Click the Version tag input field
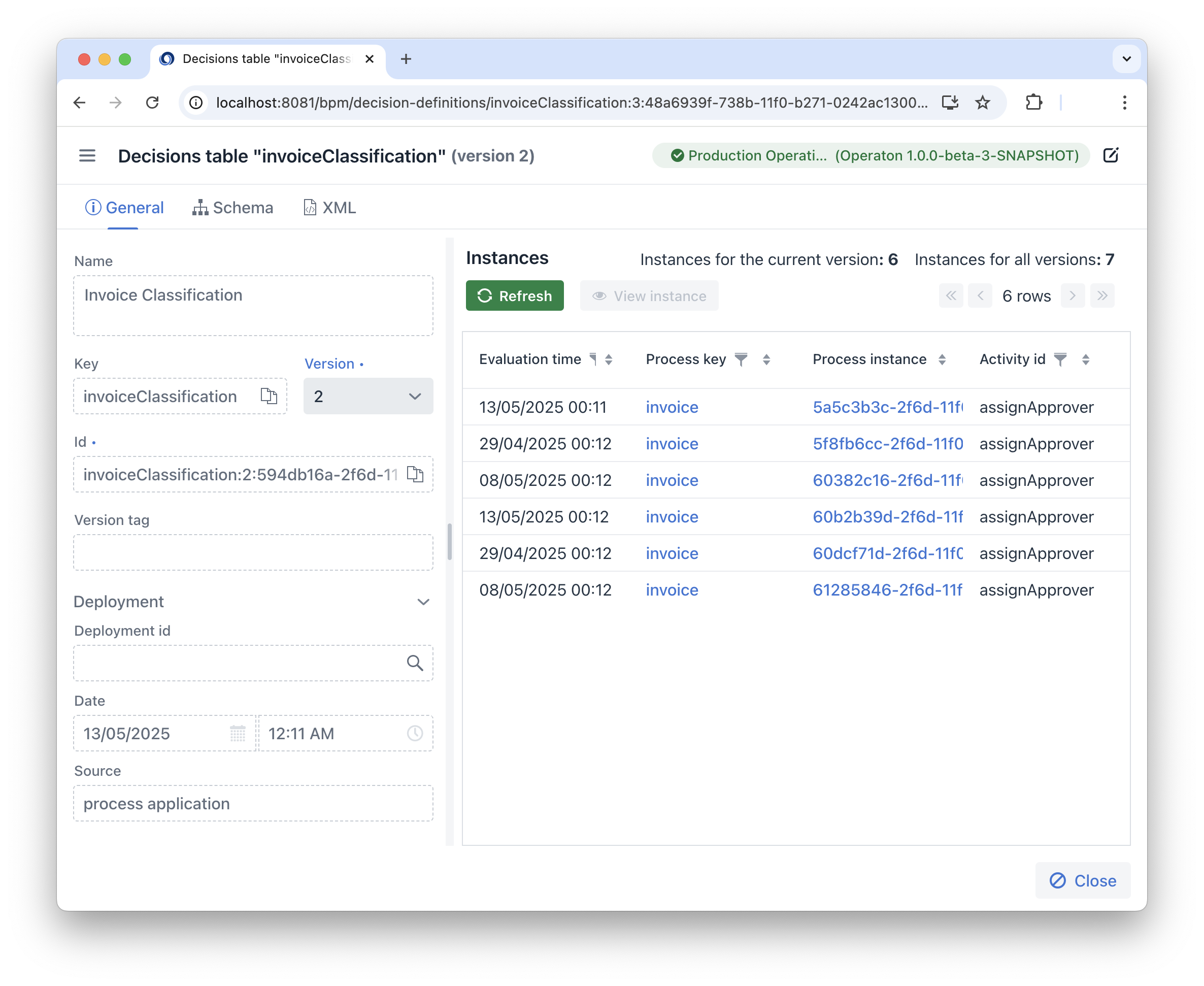Screen dimensions: 1204x986 (x=253, y=552)
